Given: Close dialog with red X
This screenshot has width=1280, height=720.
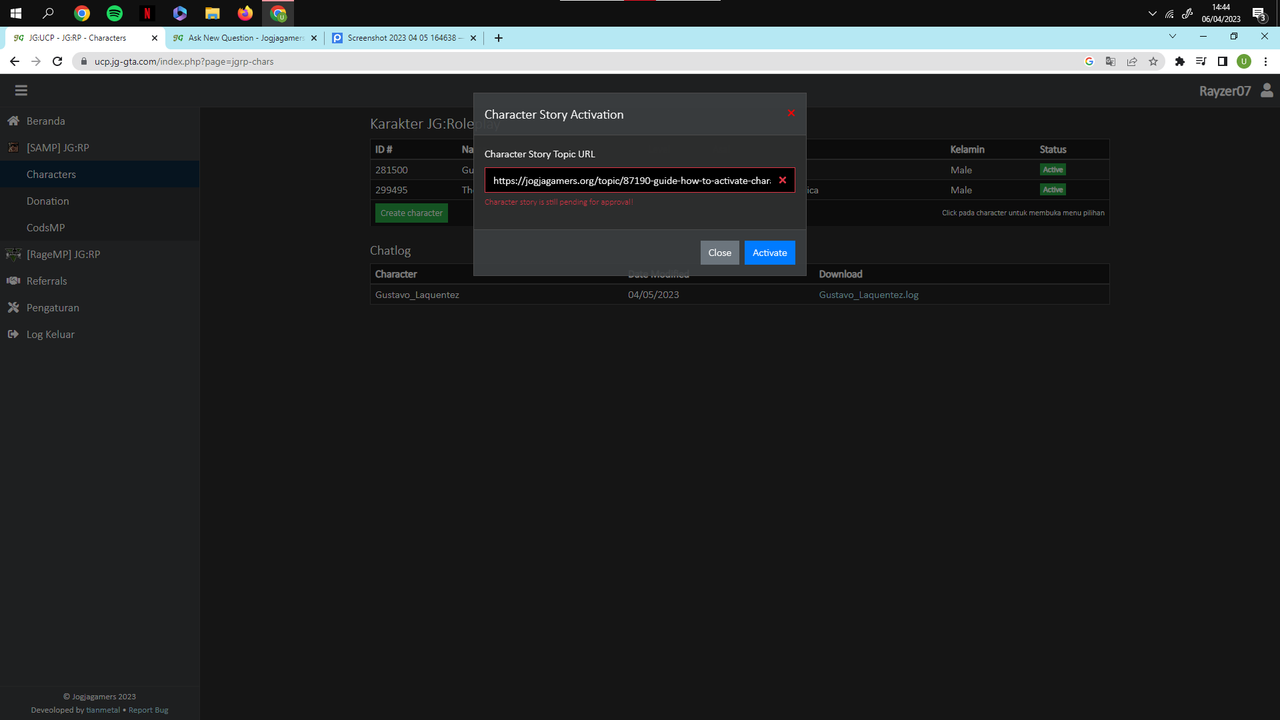Looking at the screenshot, I should (791, 113).
